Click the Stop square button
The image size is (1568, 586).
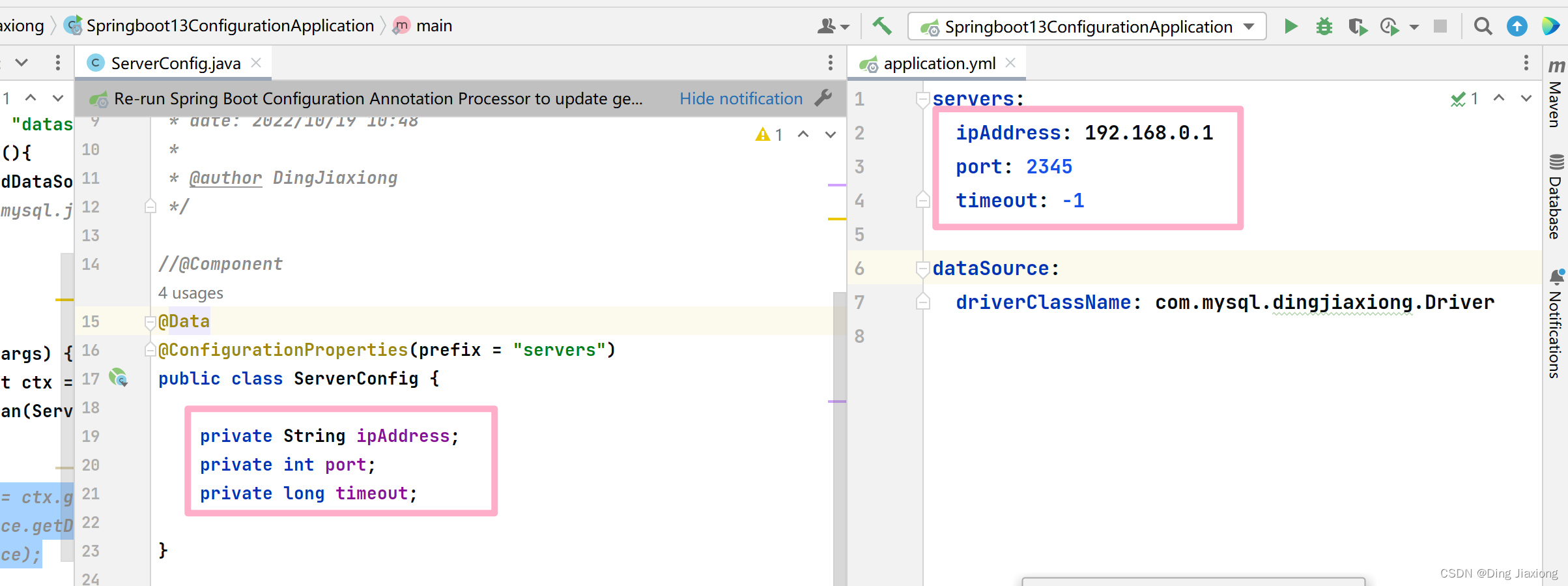point(1440,26)
